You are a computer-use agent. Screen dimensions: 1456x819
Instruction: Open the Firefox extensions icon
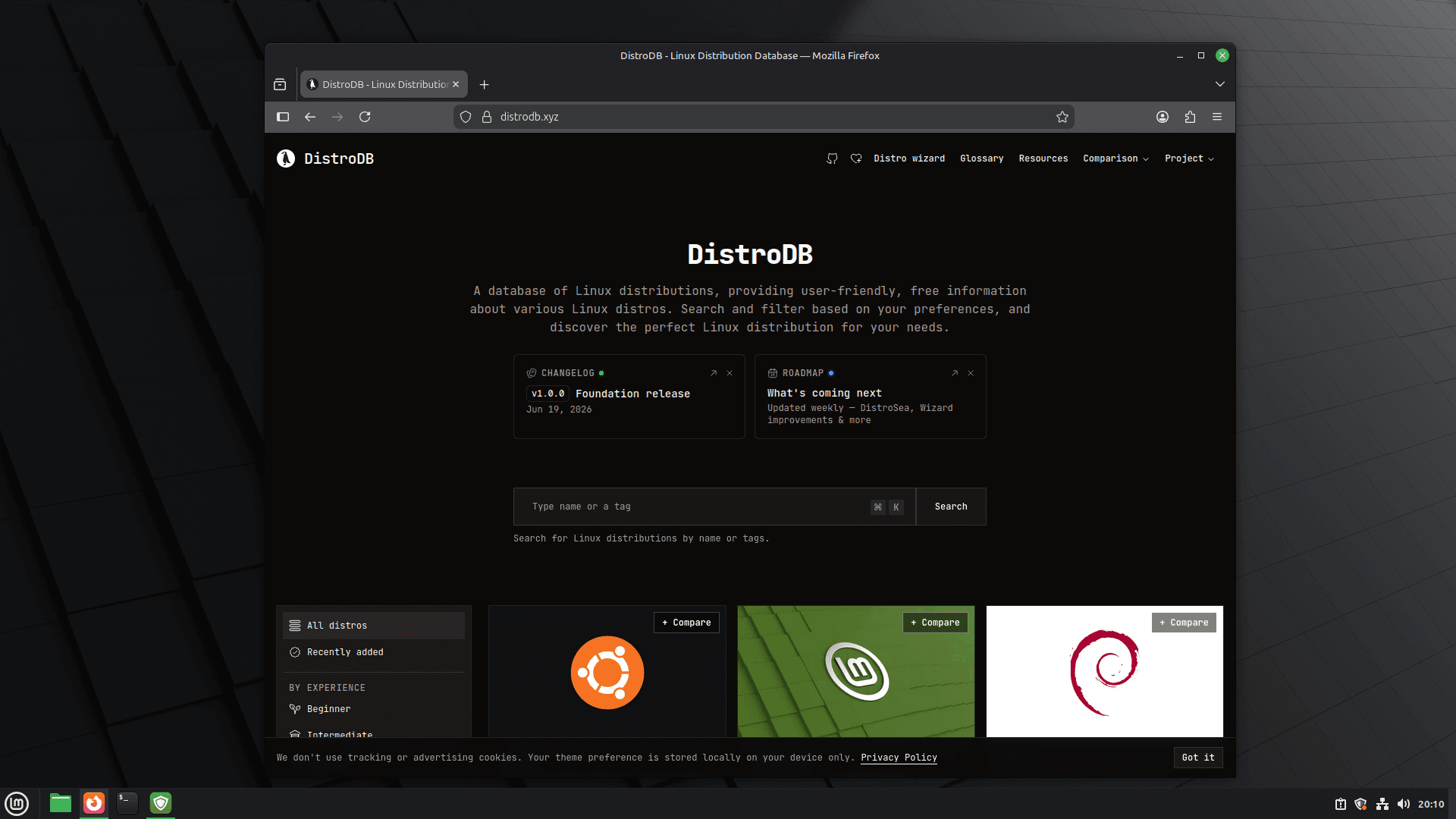tap(1190, 117)
